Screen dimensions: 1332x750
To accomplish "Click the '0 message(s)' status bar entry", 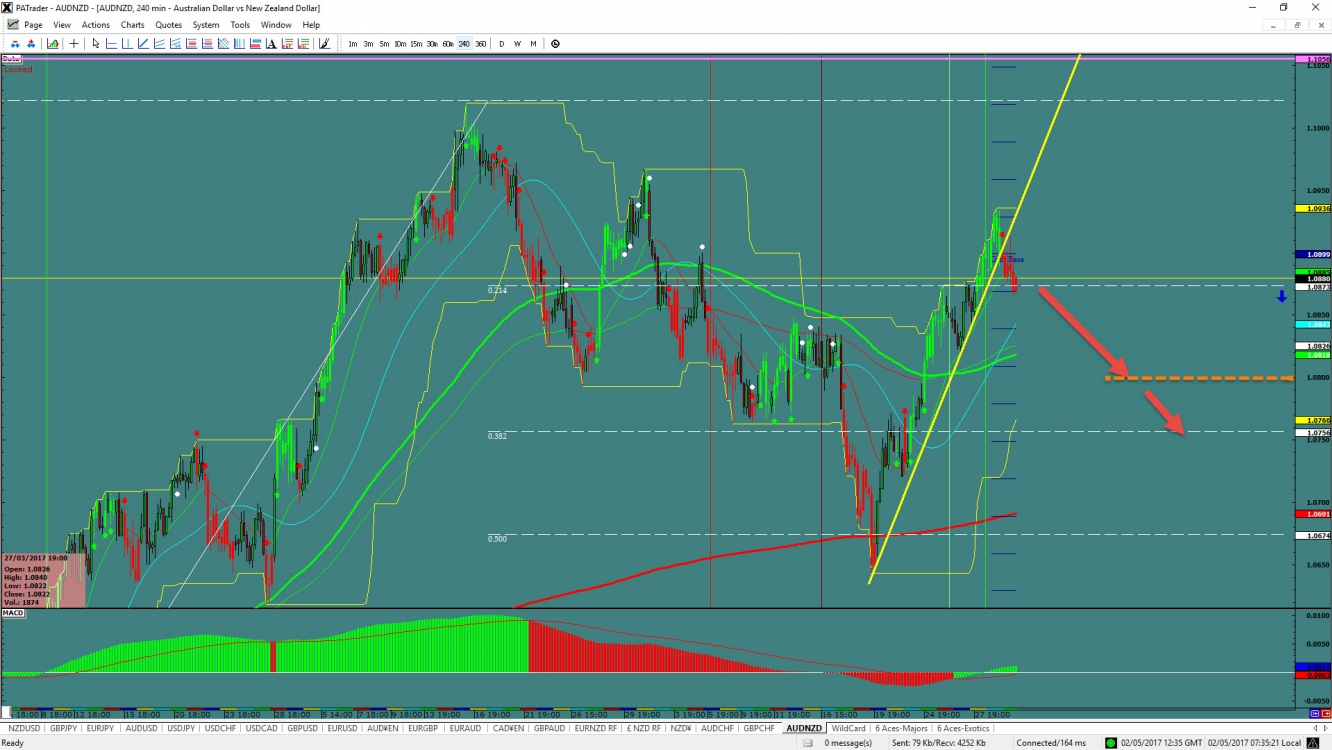I will 848,743.
